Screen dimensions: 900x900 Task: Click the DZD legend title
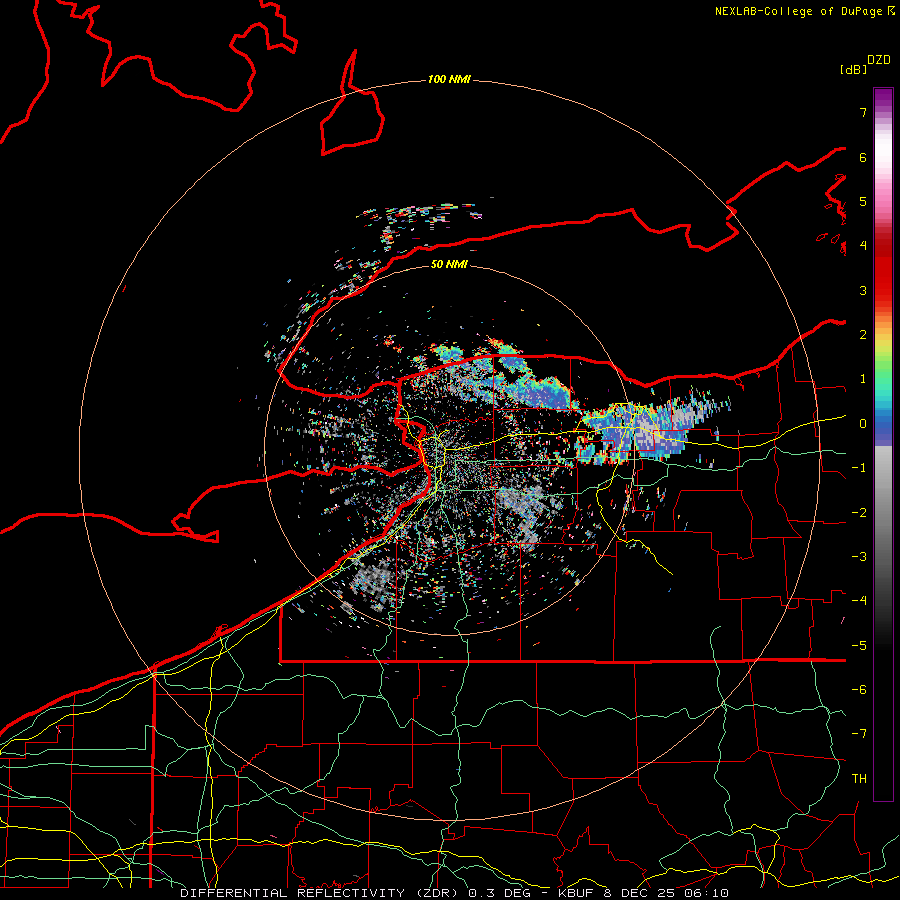879,60
